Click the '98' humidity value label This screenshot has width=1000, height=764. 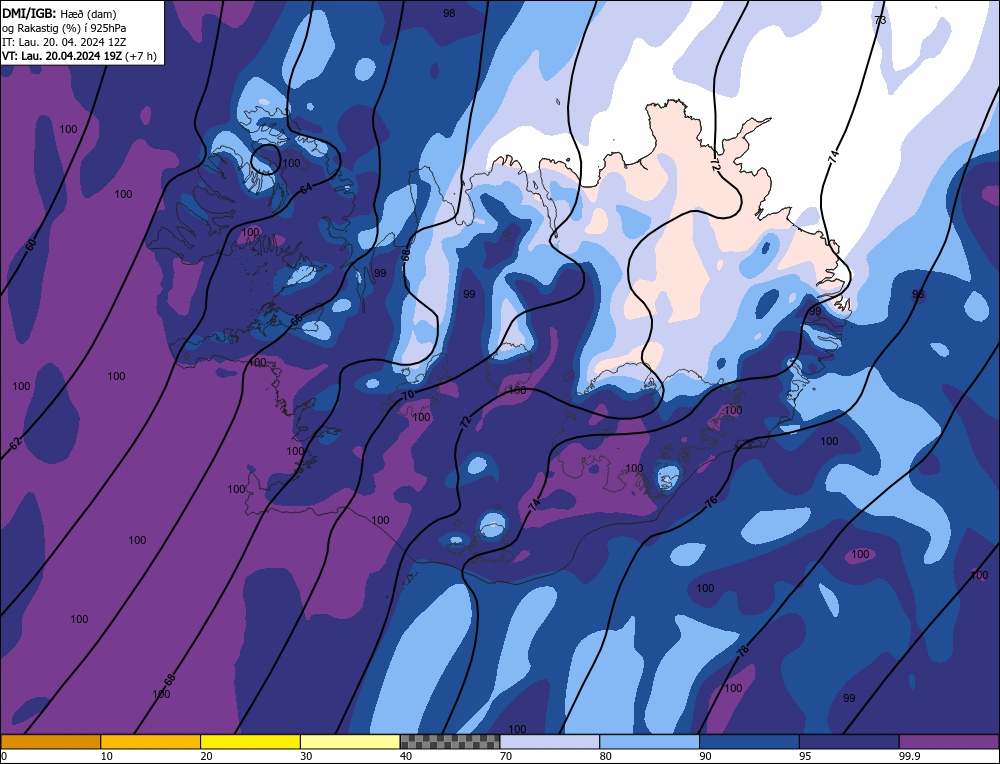450,13
